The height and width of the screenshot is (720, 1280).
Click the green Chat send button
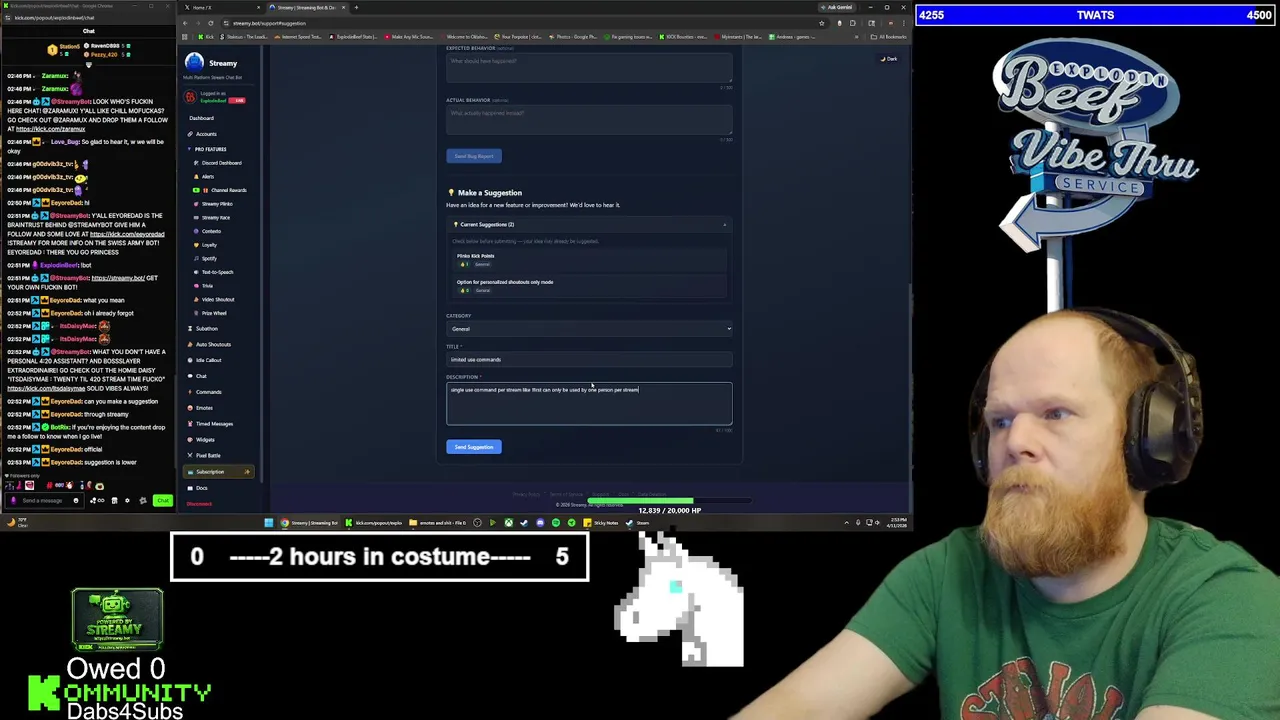pyautogui.click(x=162, y=500)
